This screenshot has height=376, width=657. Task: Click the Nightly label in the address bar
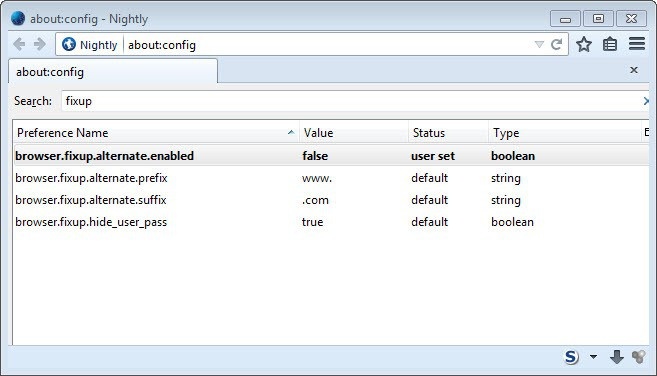click(x=98, y=45)
